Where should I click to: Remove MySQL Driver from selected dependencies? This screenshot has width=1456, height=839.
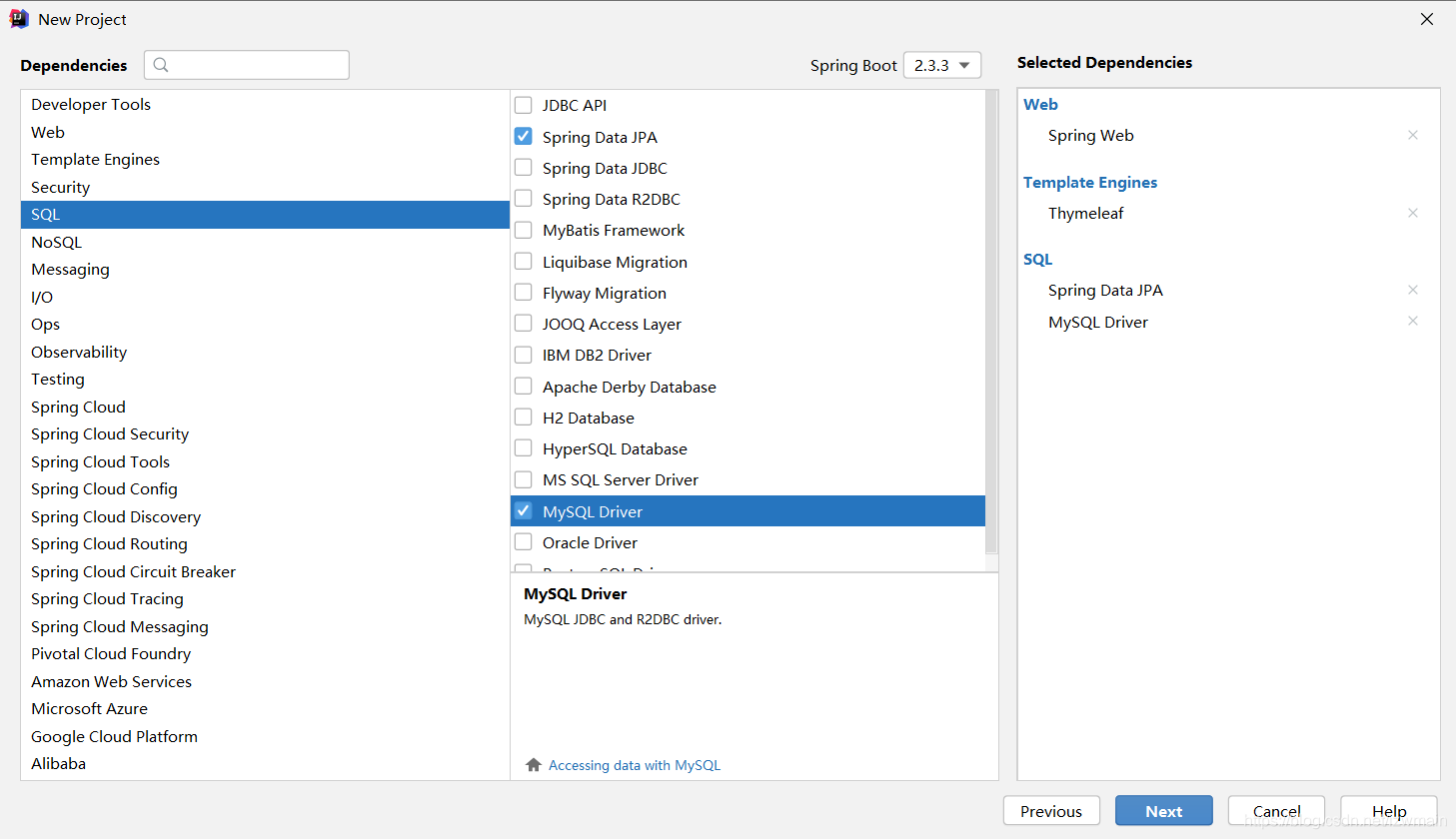pyautogui.click(x=1413, y=321)
